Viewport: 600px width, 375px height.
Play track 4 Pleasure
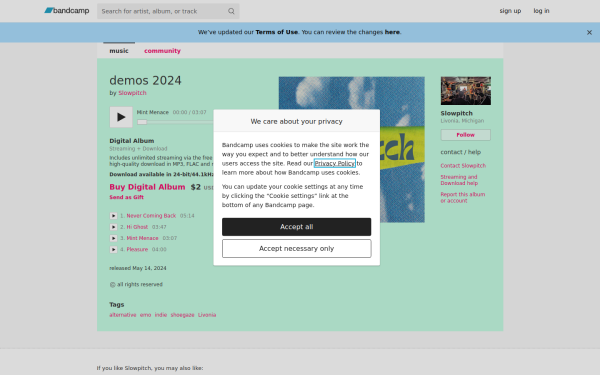[x=113, y=249]
